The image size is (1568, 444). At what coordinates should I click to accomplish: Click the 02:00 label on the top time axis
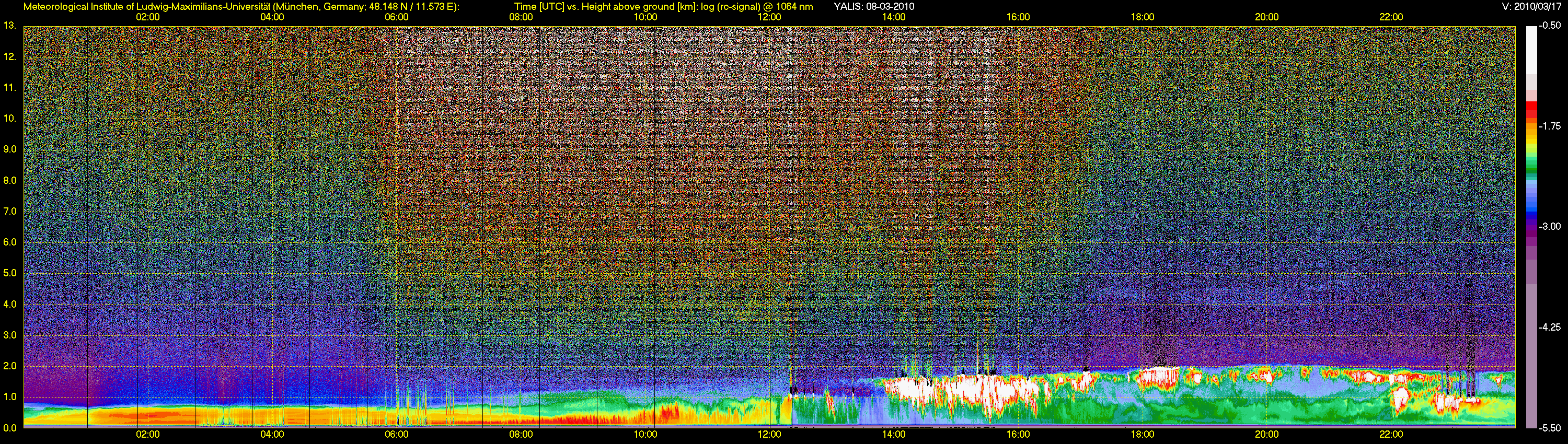pos(148,17)
